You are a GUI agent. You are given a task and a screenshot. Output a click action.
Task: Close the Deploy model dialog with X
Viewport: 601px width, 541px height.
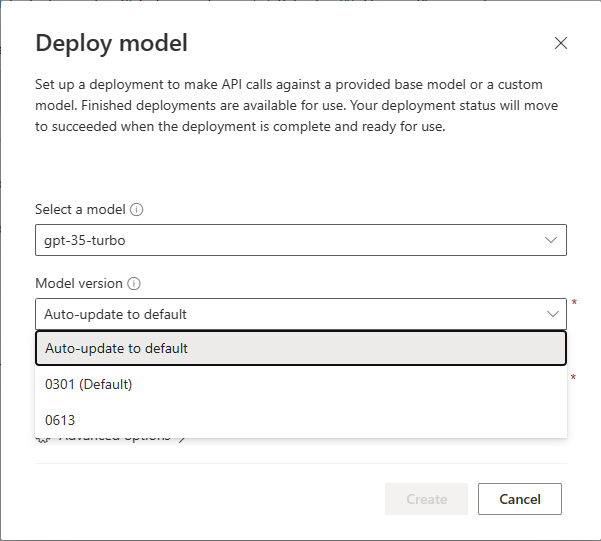tap(561, 43)
